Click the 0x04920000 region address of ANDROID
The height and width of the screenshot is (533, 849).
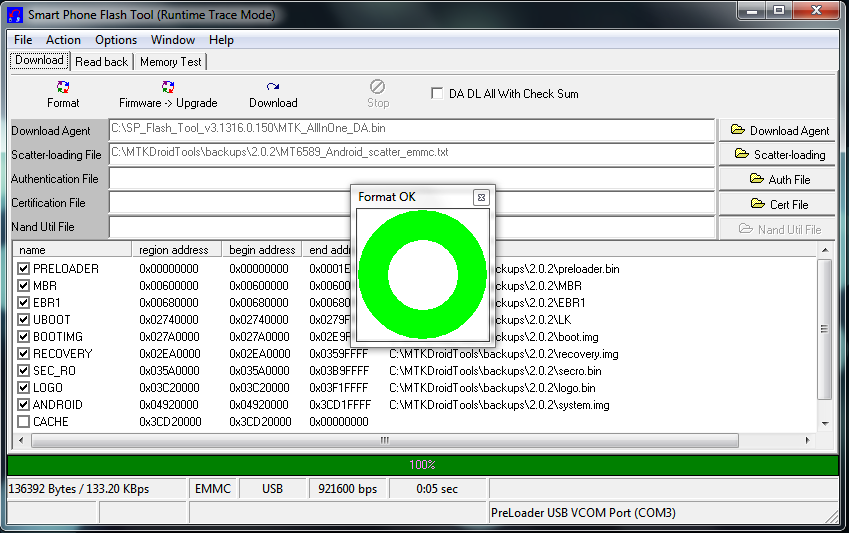(169, 405)
